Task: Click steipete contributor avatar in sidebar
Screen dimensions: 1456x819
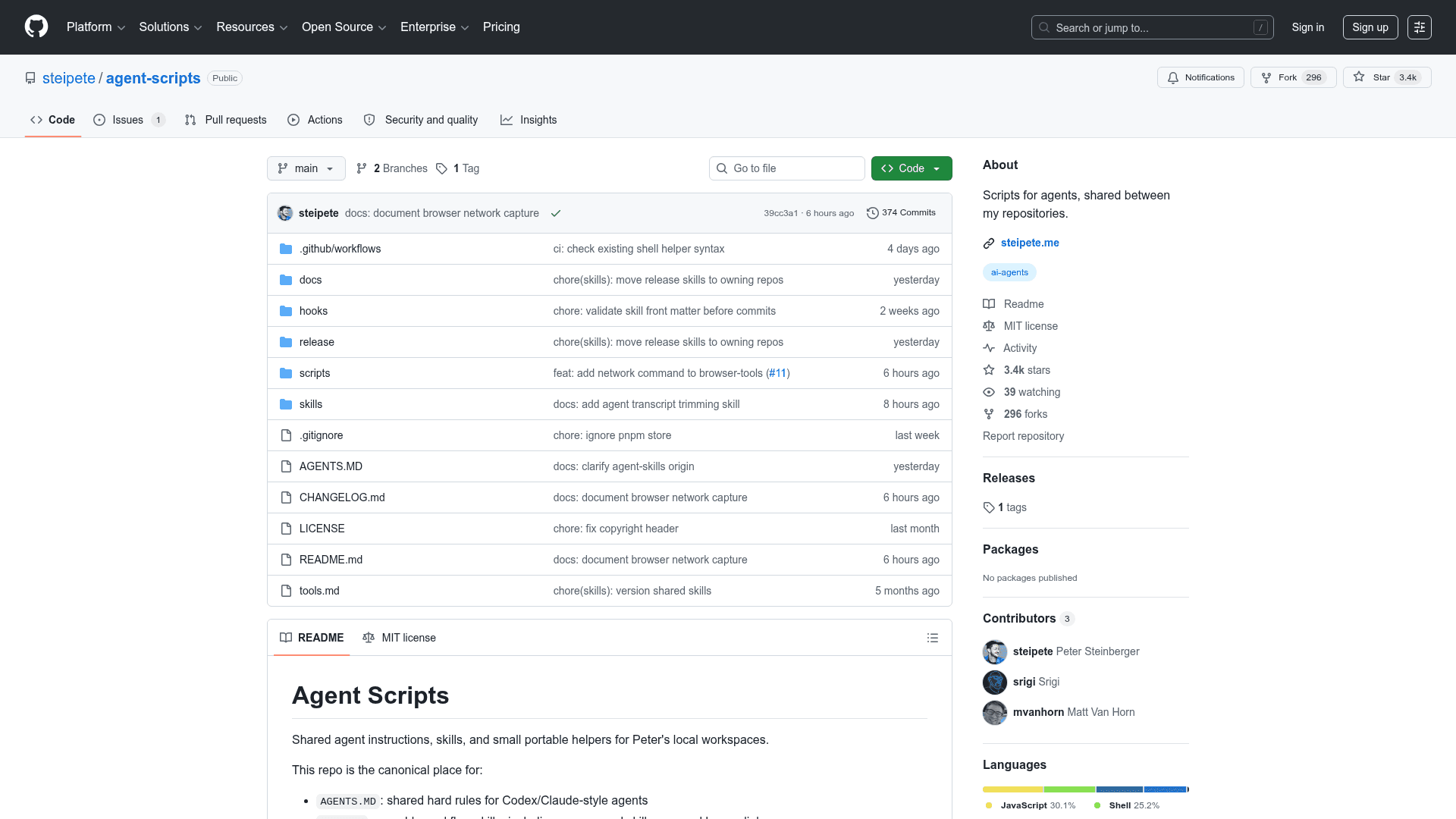Action: coord(995,652)
